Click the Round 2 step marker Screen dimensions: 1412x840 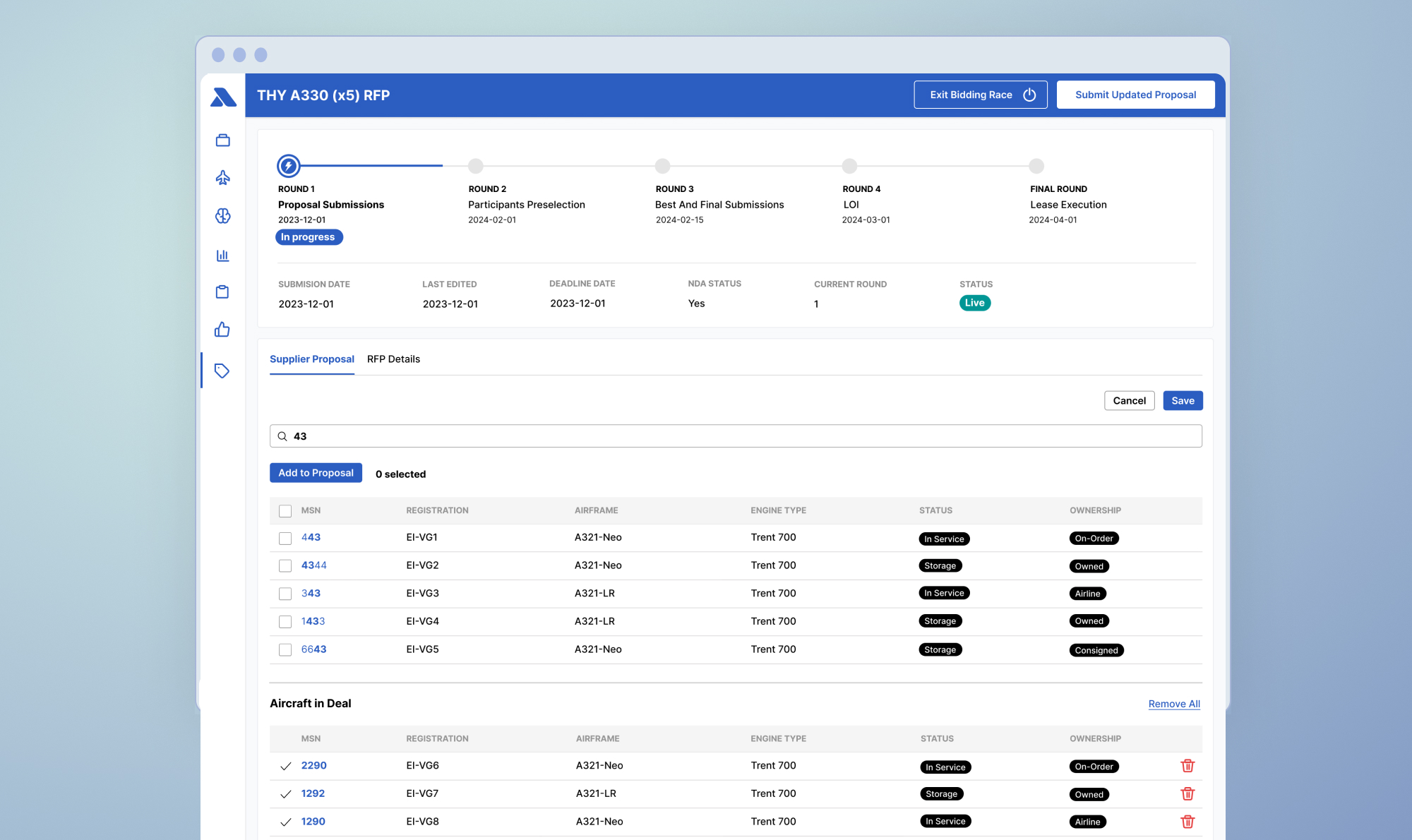pyautogui.click(x=476, y=166)
